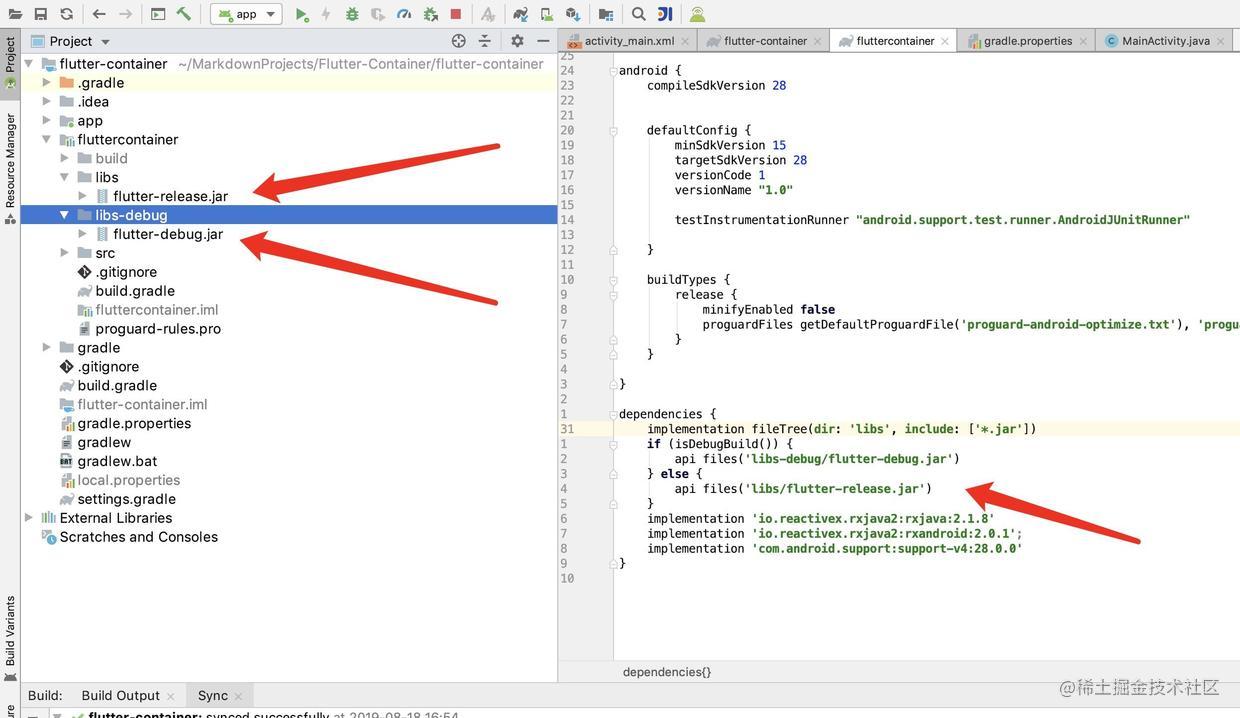Open fluttercontainer build.gradle file
This screenshot has width=1240, height=718.
(x=135, y=291)
